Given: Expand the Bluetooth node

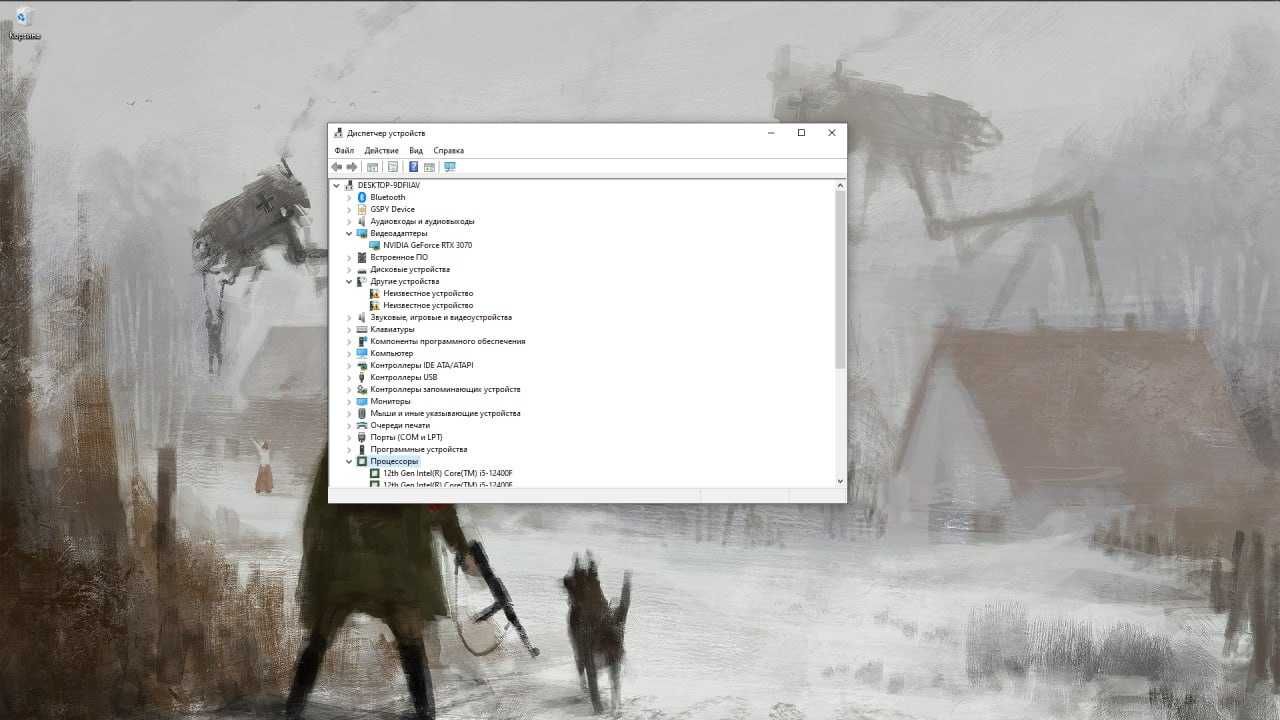Looking at the screenshot, I should click(349, 197).
